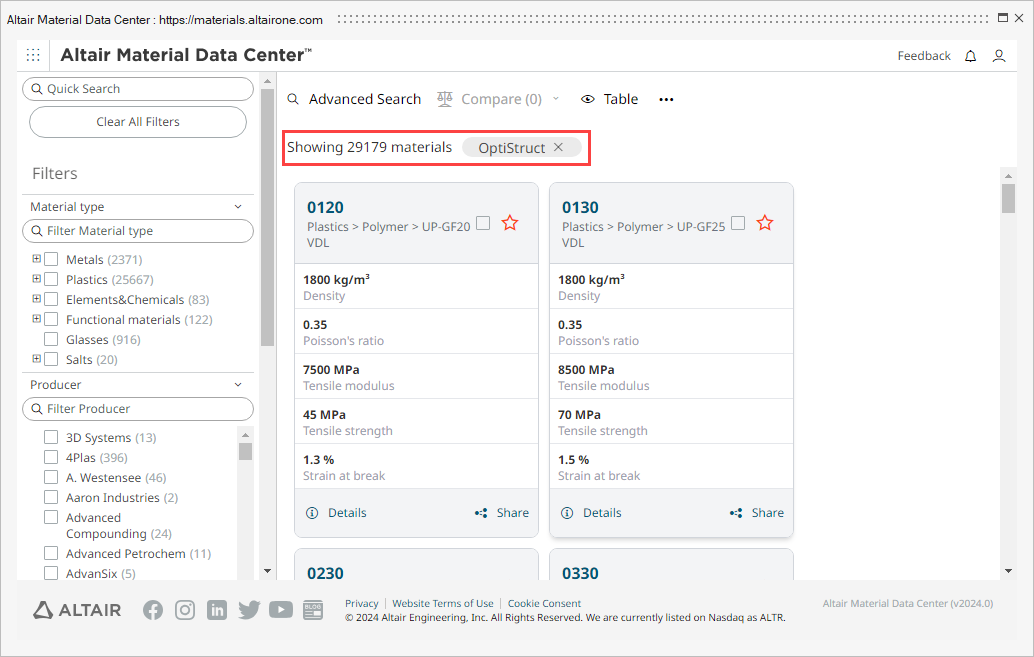Image resolution: width=1034 pixels, height=657 pixels.
Task: Open the Compare dropdown arrow
Action: coord(556,99)
